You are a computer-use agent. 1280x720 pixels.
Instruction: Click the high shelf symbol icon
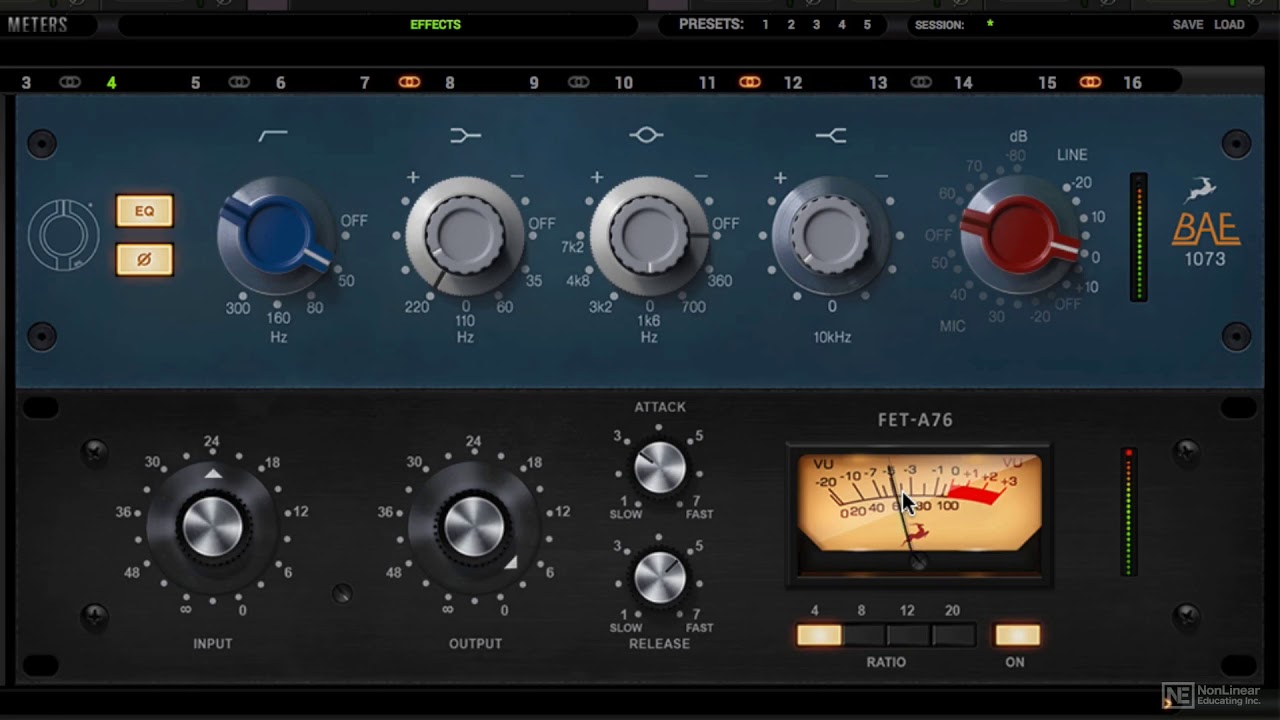click(831, 135)
